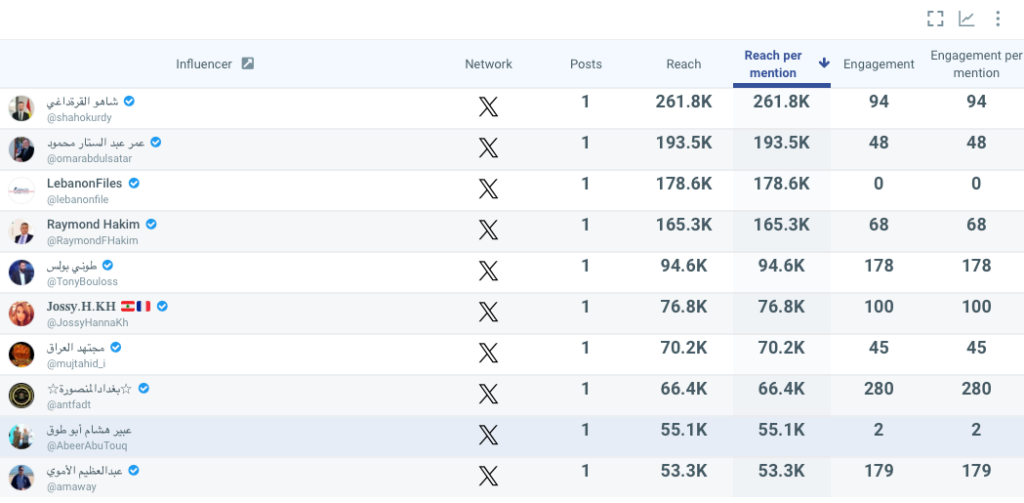The height and width of the screenshot is (503, 1024).
Task: Click the X icon in @amaway row
Action: pos(488,476)
